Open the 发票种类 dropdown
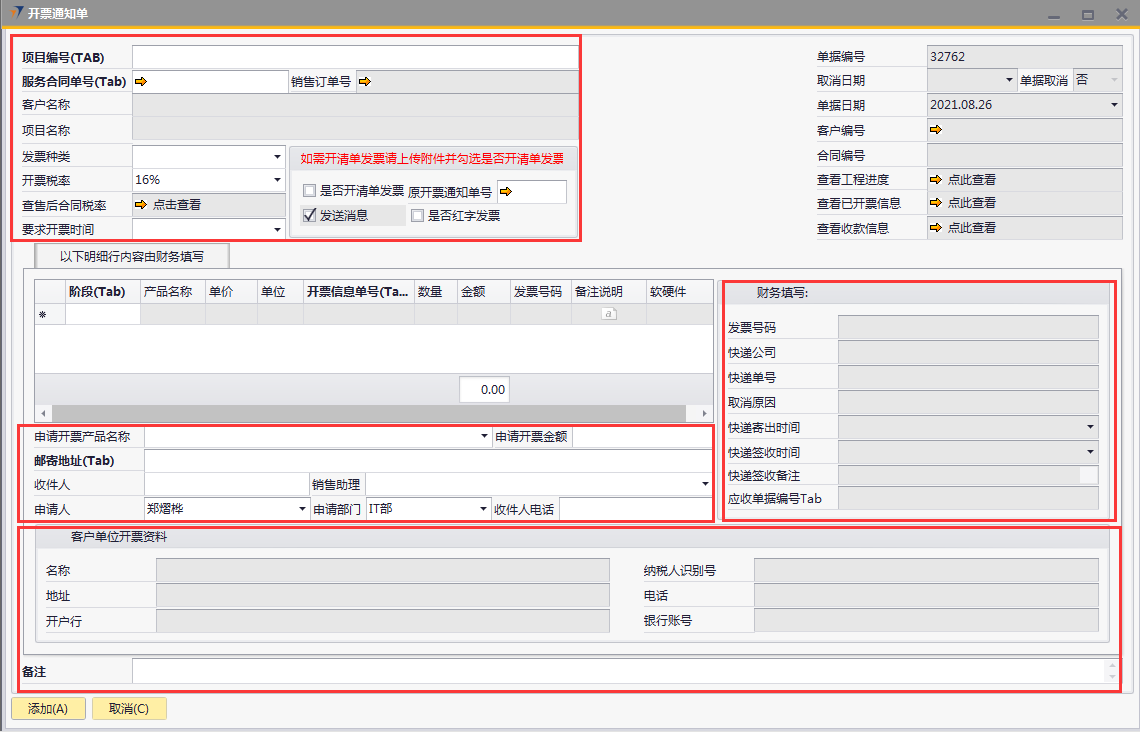 277,157
